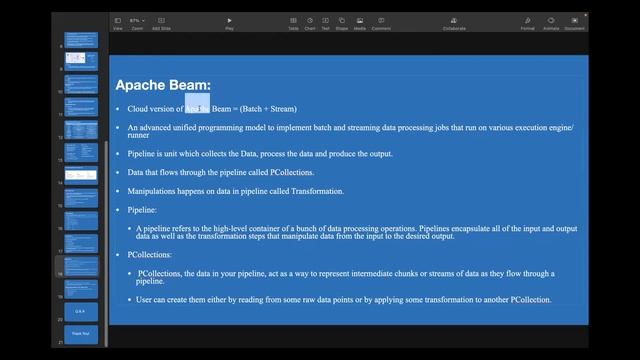Select the Thank You slide thumbnail
This screenshot has width=640, height=360.
click(x=81, y=334)
